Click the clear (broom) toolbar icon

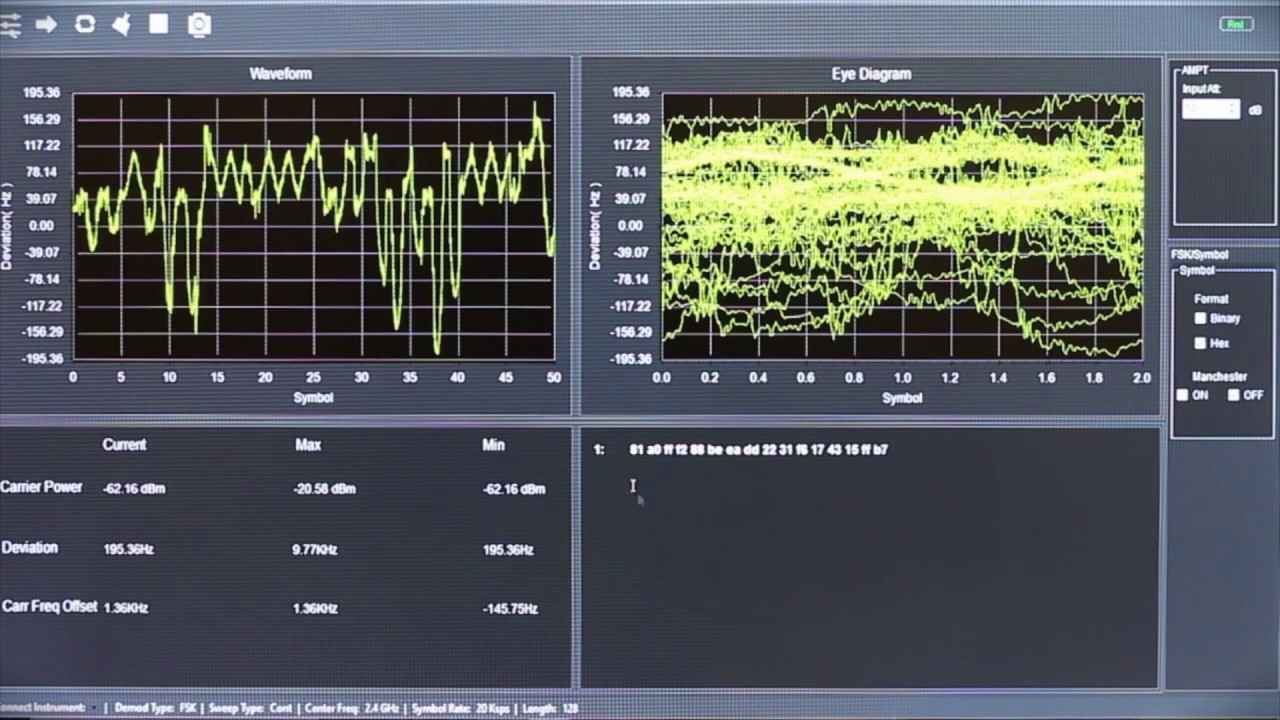pos(121,24)
